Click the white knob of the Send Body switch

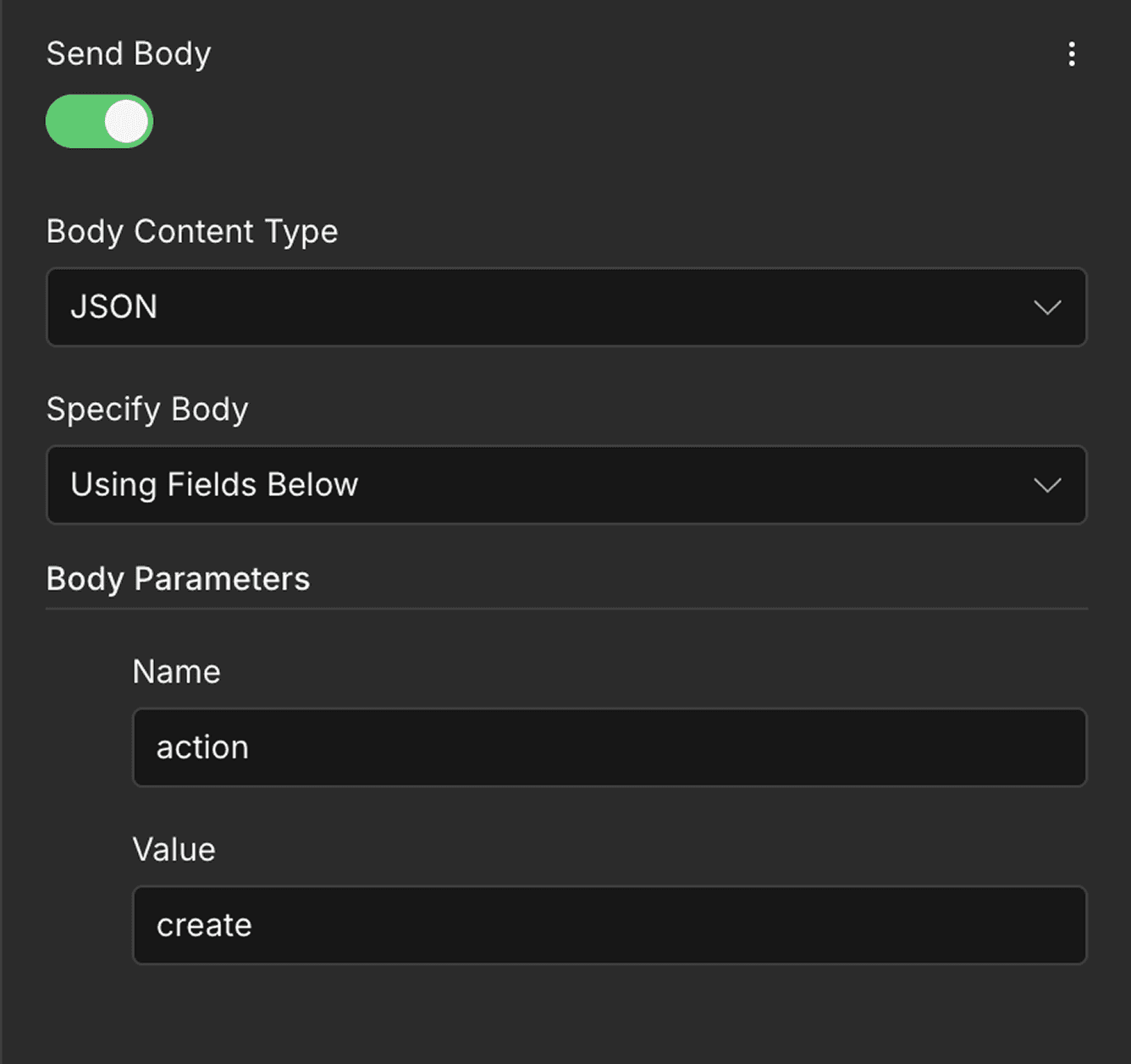(127, 121)
